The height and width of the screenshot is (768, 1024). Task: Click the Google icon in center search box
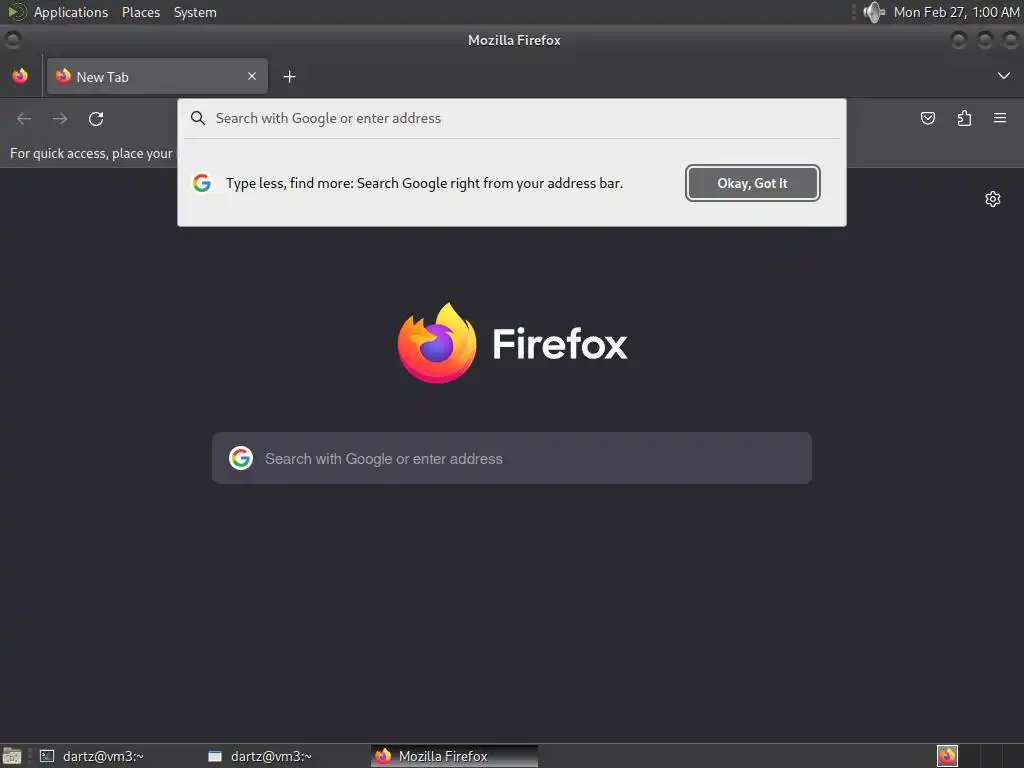coord(241,458)
